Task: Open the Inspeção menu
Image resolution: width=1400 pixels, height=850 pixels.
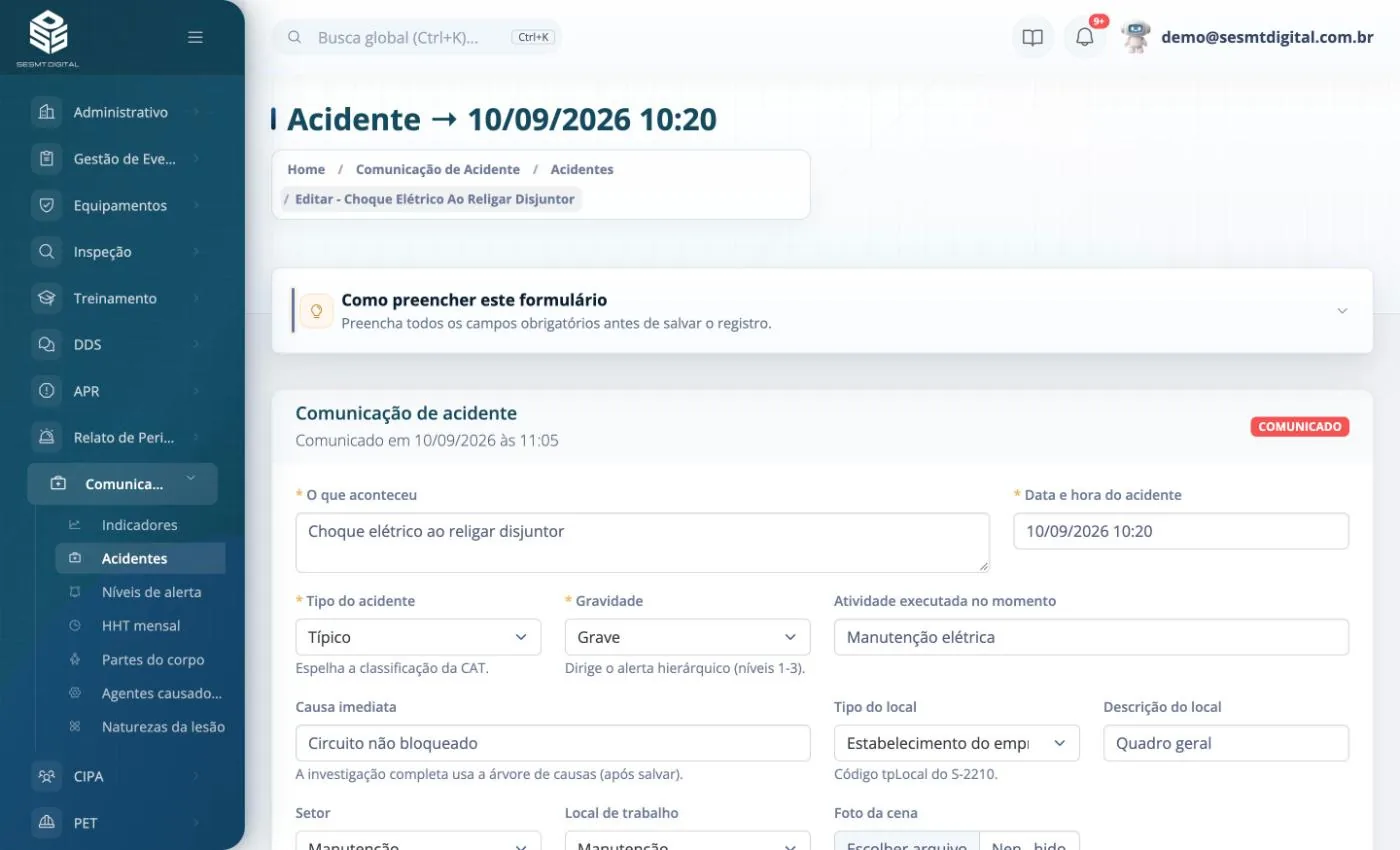Action: pos(122,251)
